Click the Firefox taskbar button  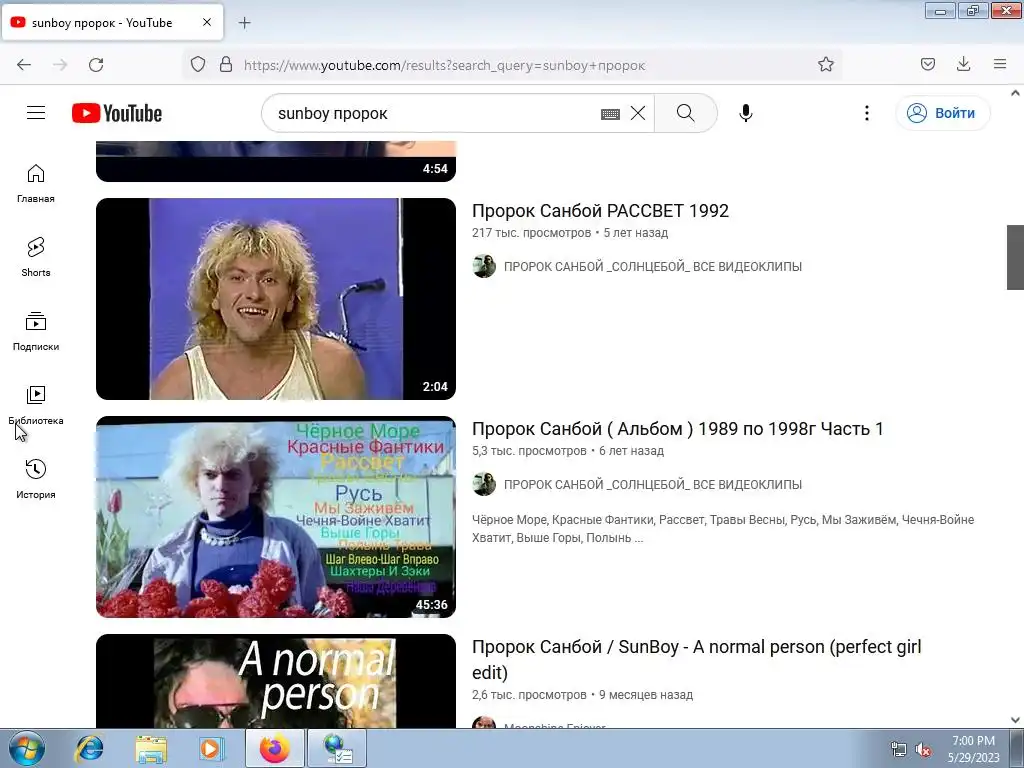pos(274,748)
